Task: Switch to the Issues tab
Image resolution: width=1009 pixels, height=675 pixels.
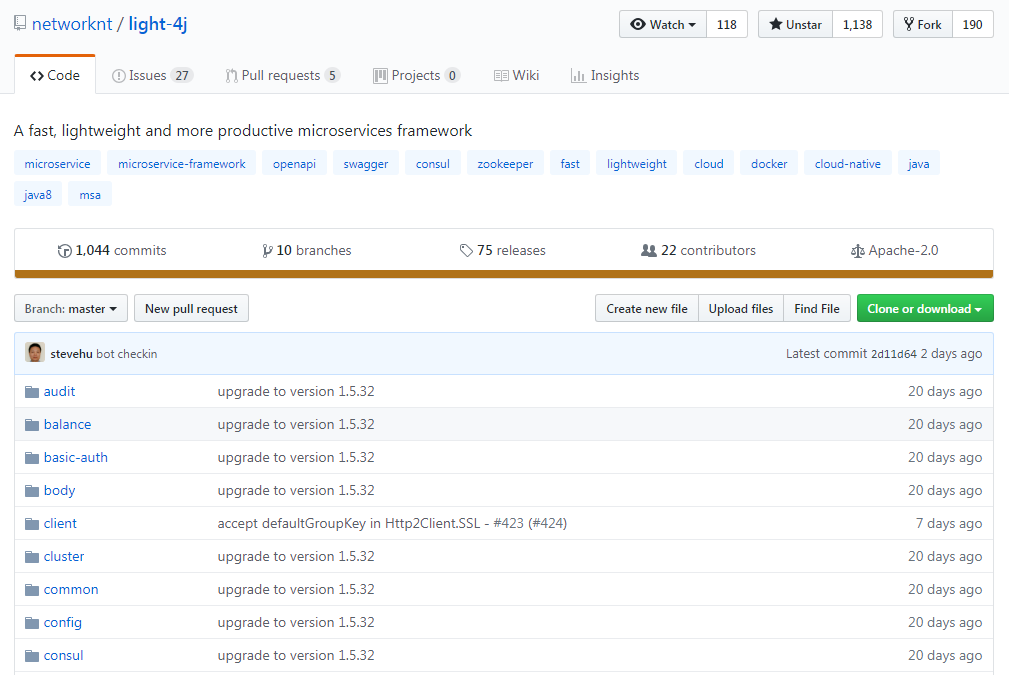Action: 152,76
